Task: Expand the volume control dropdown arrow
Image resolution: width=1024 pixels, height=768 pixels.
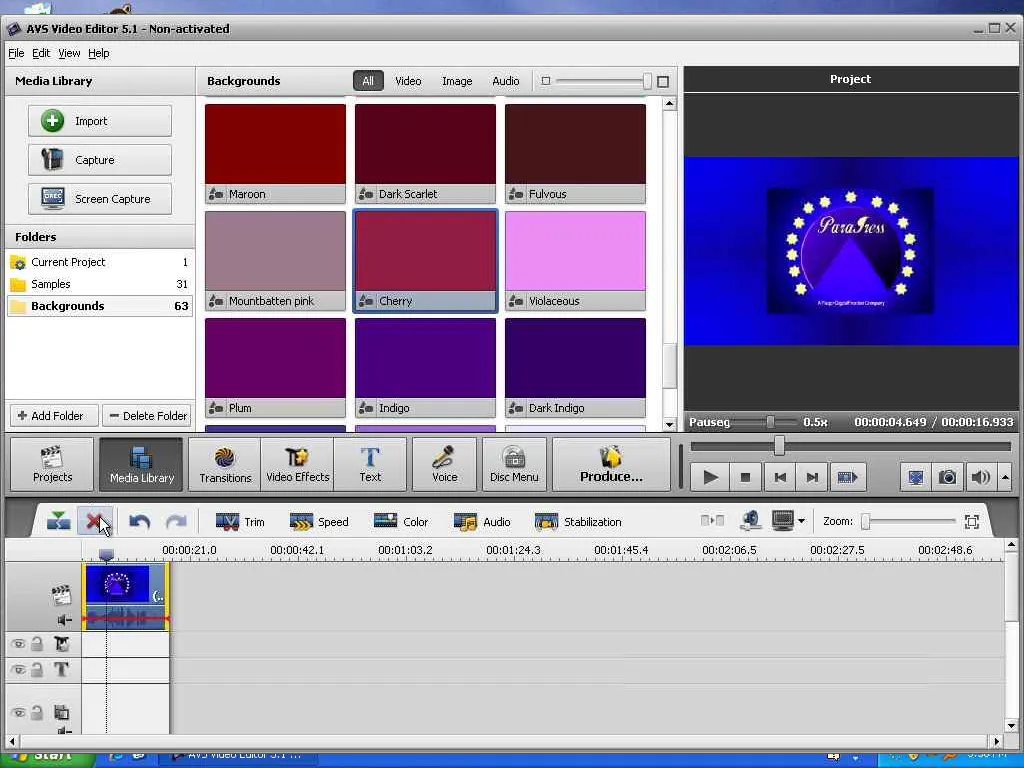Action: click(1005, 478)
